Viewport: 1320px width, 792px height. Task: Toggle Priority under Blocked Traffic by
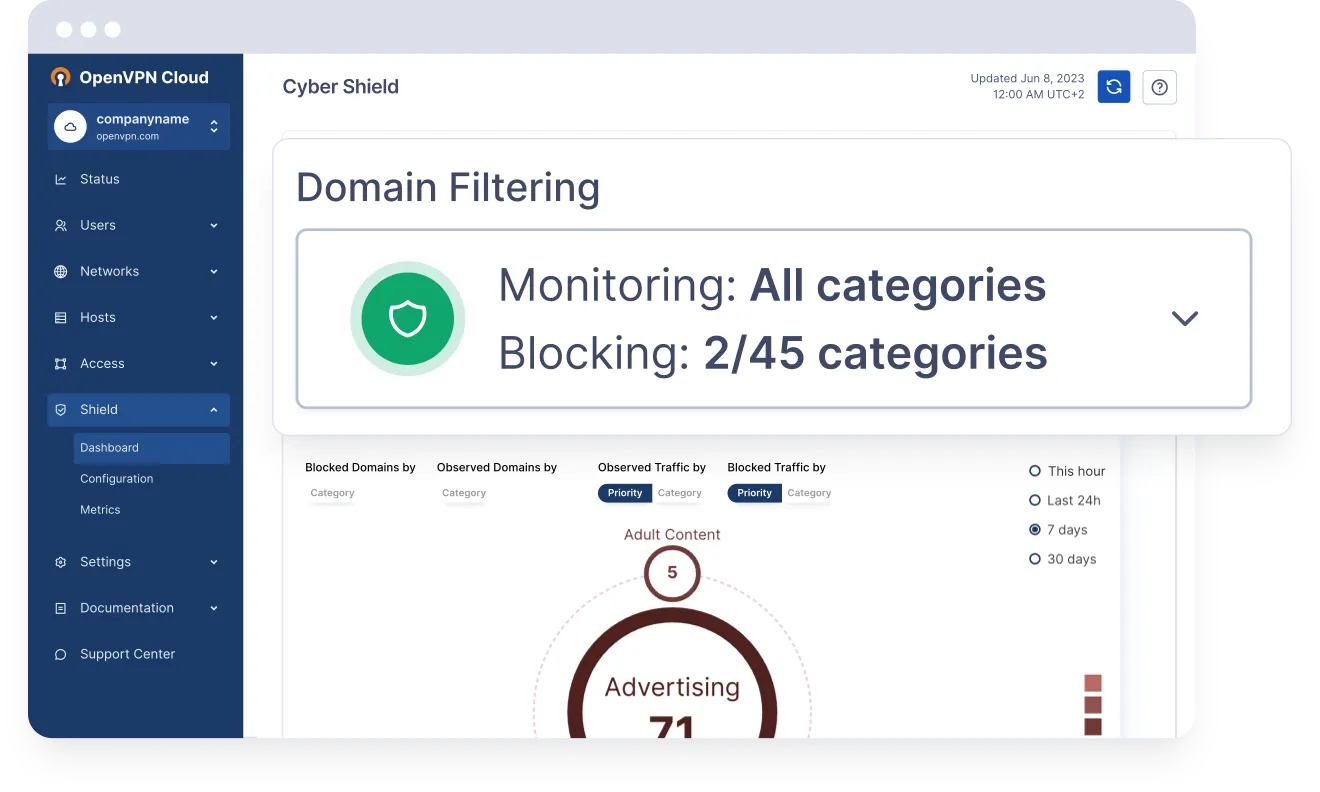coord(754,493)
